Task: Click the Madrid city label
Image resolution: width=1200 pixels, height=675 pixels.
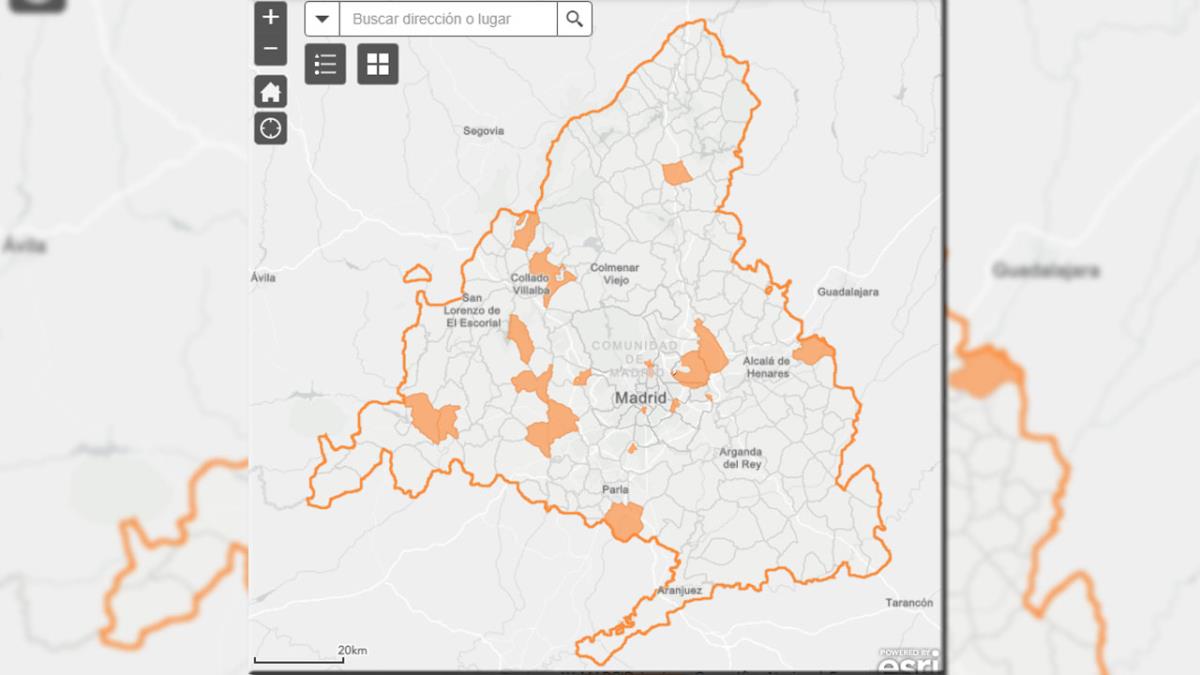Action: click(x=640, y=398)
